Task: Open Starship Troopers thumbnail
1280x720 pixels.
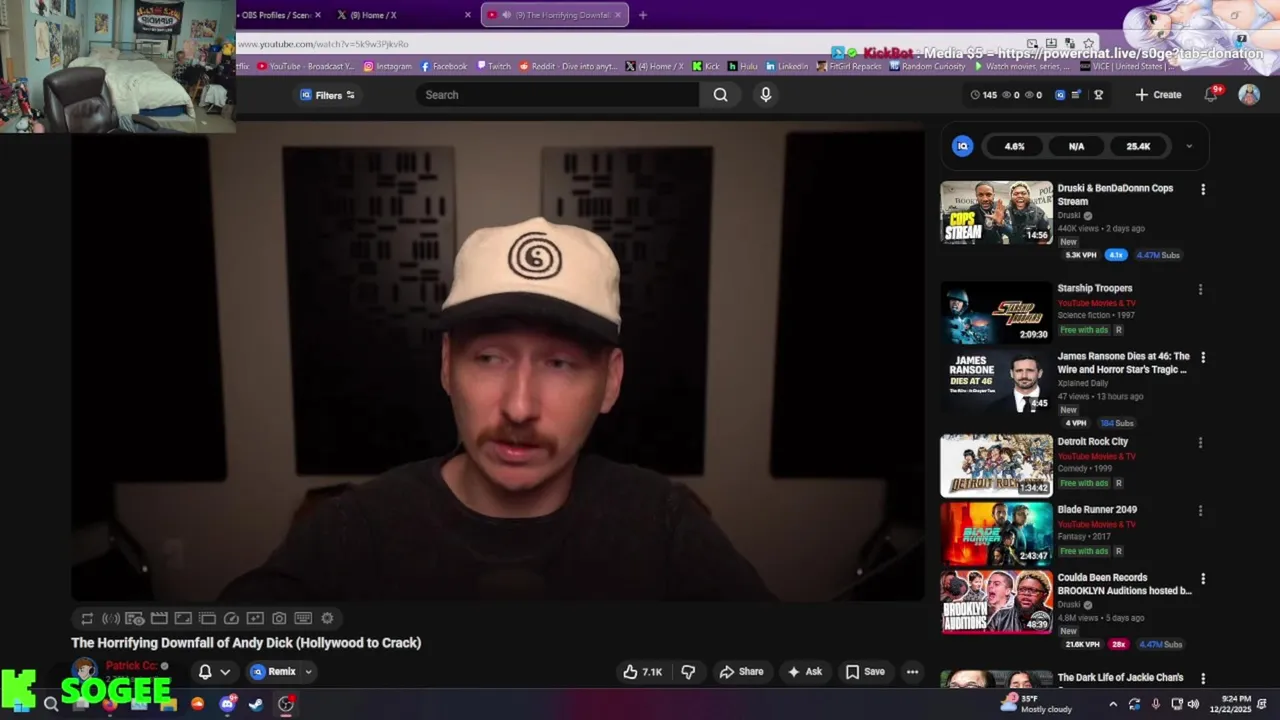Action: (x=996, y=313)
